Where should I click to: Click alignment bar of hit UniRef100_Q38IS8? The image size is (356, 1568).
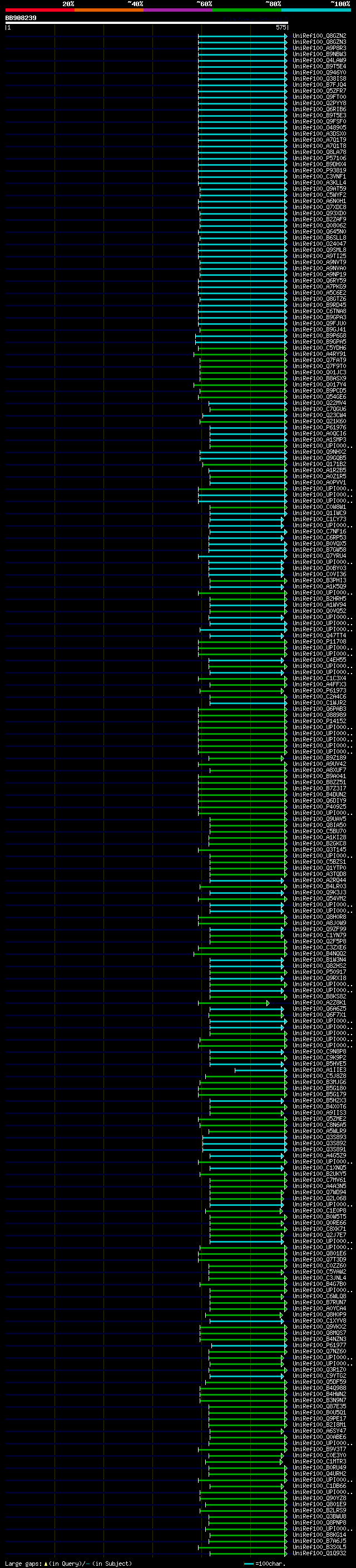[x=243, y=78]
